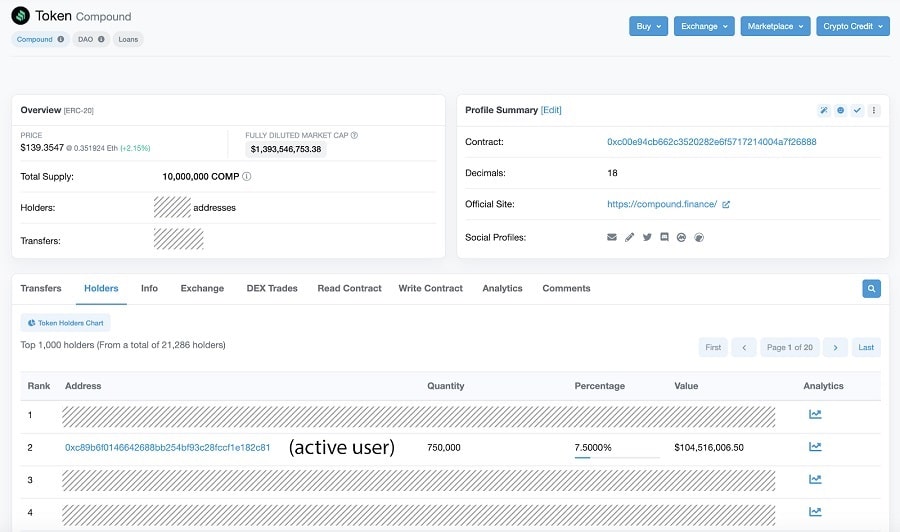Screen dimensions: 900x532
Task: Click the three-dot menu in Profile Summary
Action: pos(874,110)
